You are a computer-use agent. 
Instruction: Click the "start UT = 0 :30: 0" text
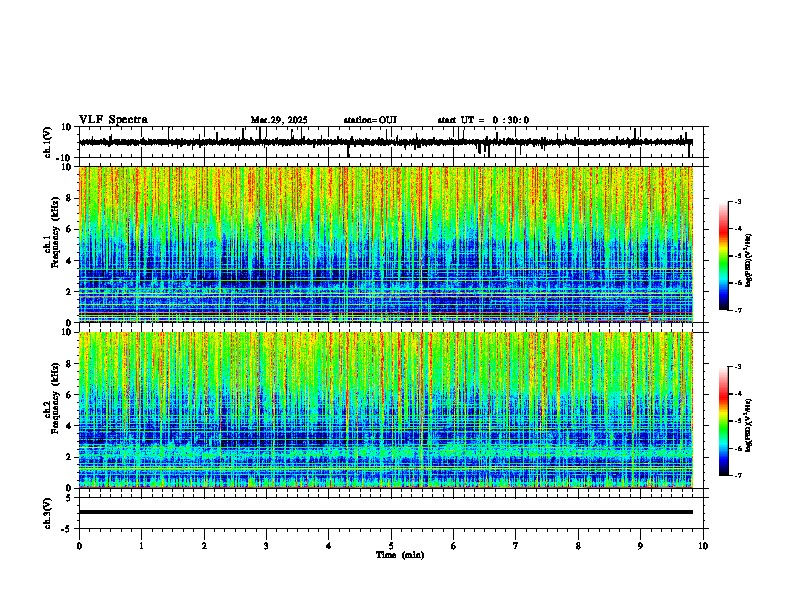click(483, 120)
